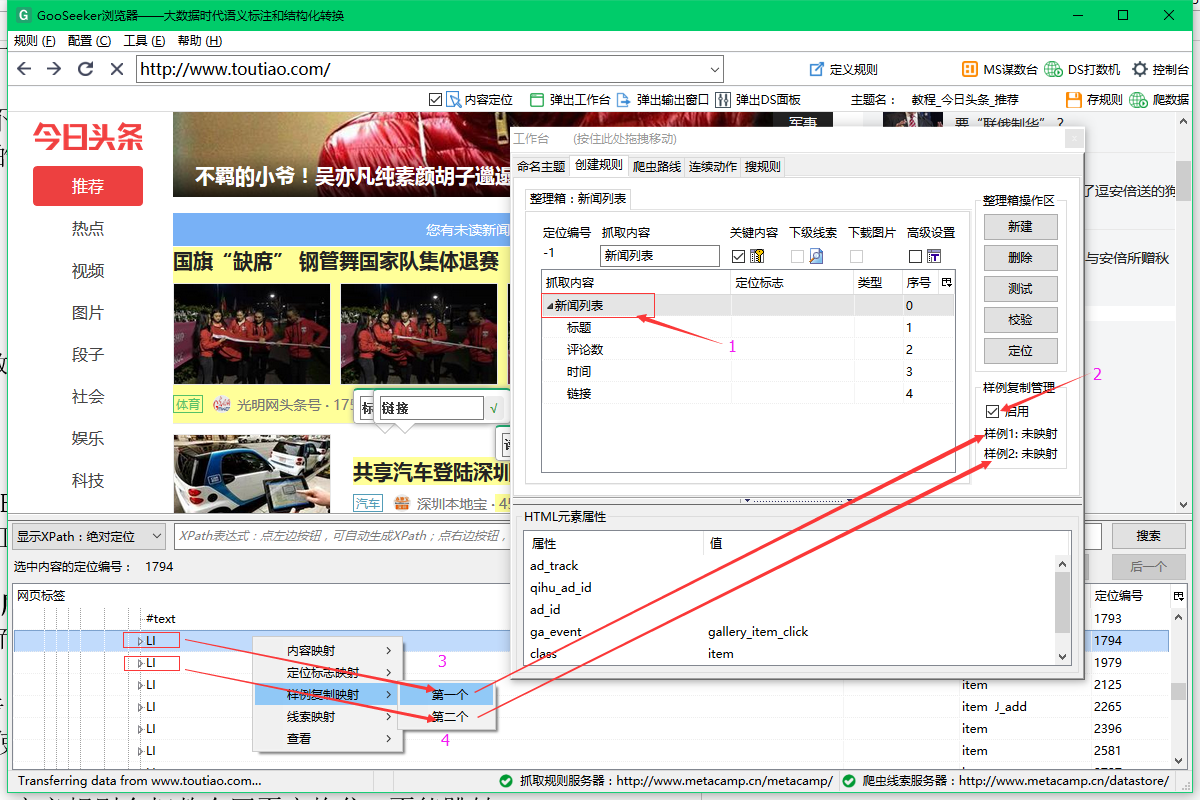The image size is (1200, 800).
Task: Open the 规则(F) menu
Action: coord(35,41)
